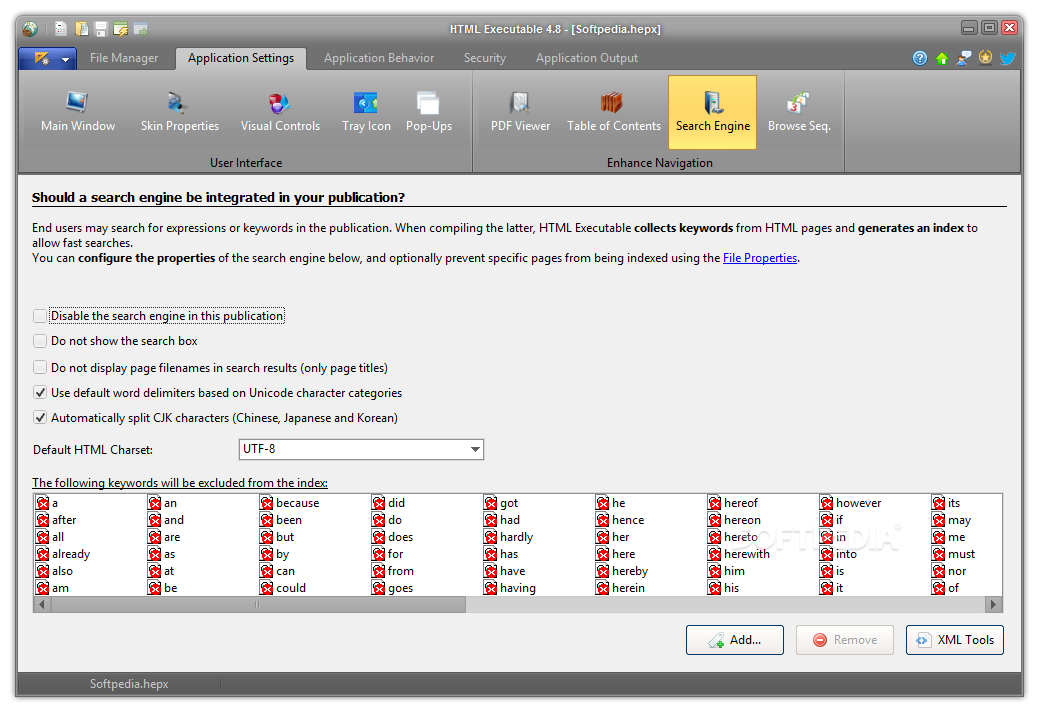
Task: Open PDF Viewer settings
Action: 520,112
